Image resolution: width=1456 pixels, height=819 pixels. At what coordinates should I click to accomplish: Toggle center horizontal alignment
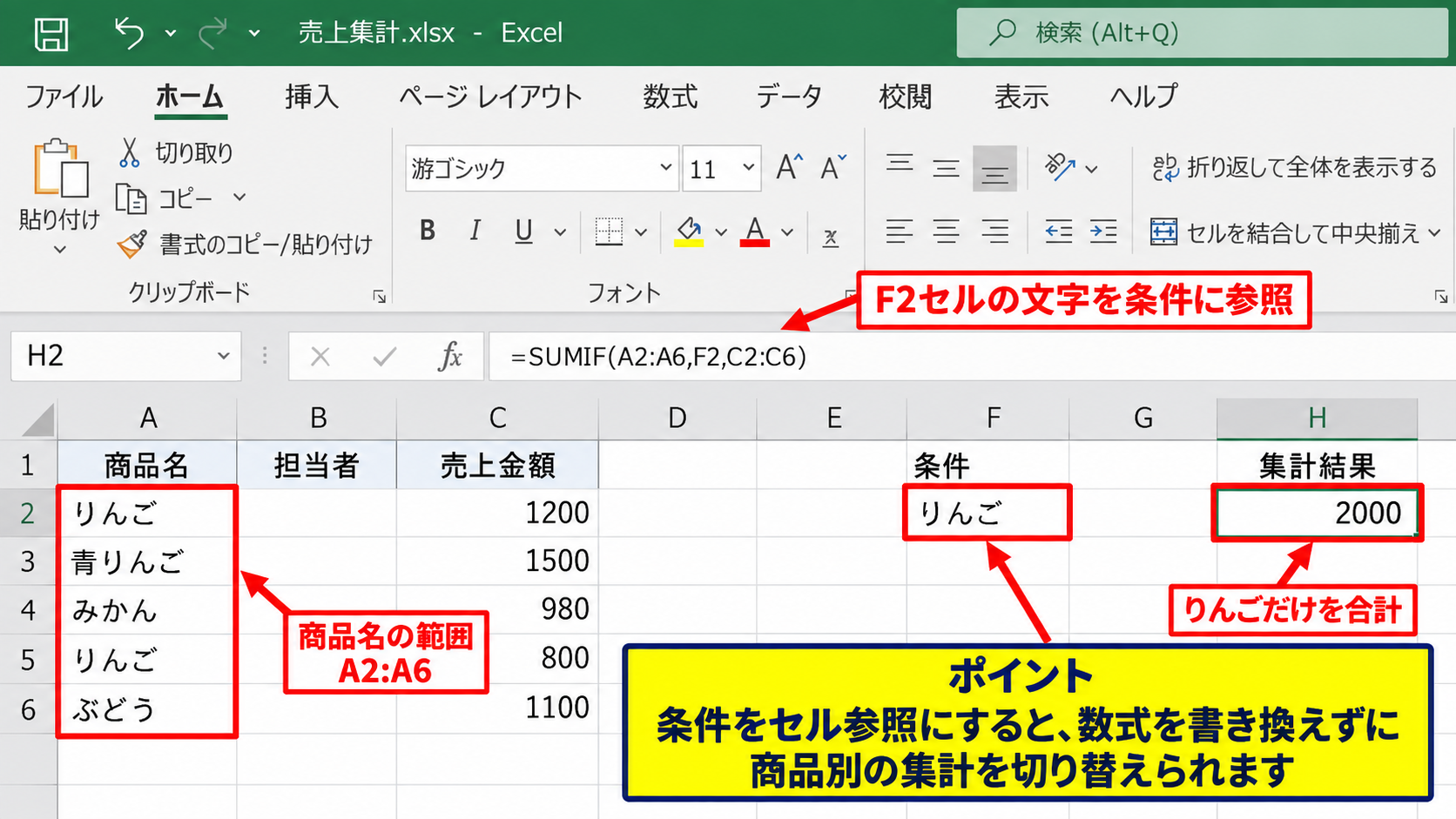tap(947, 232)
